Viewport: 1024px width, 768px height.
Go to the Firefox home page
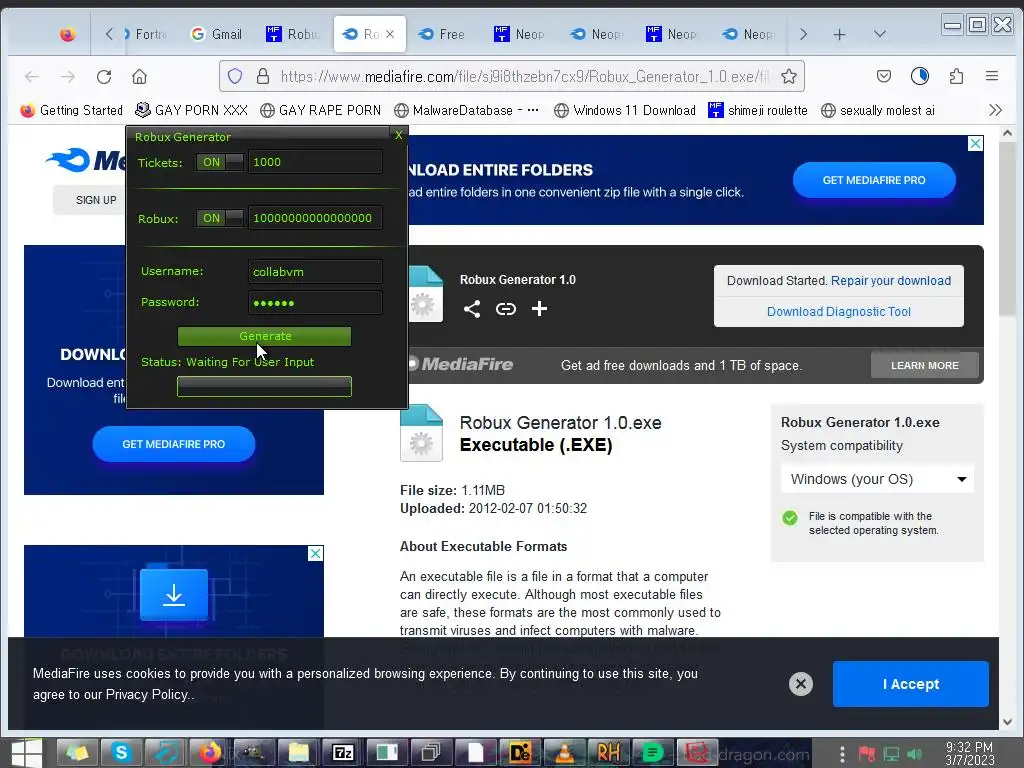[139, 76]
